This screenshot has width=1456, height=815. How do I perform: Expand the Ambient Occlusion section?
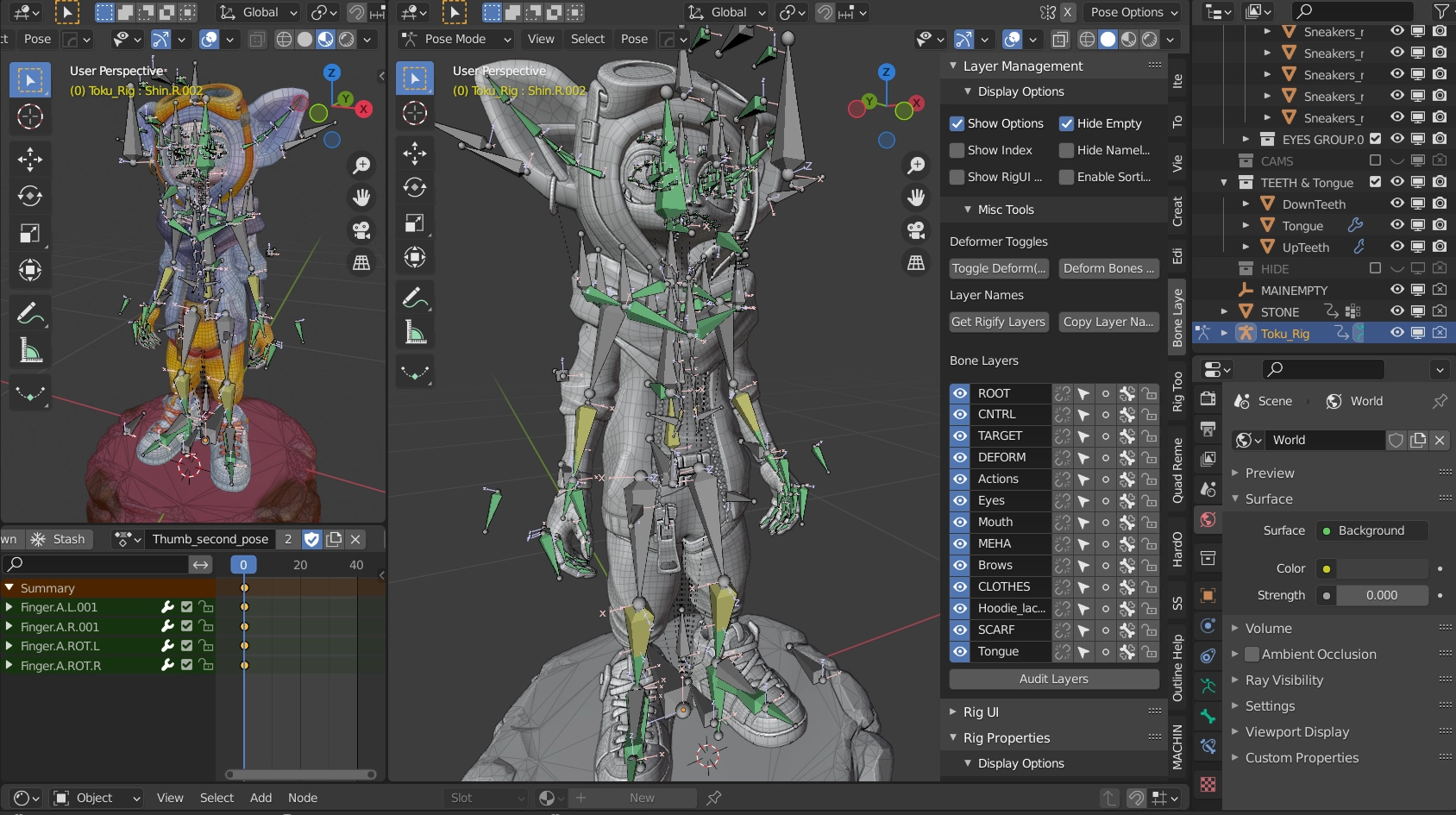[x=1235, y=655]
